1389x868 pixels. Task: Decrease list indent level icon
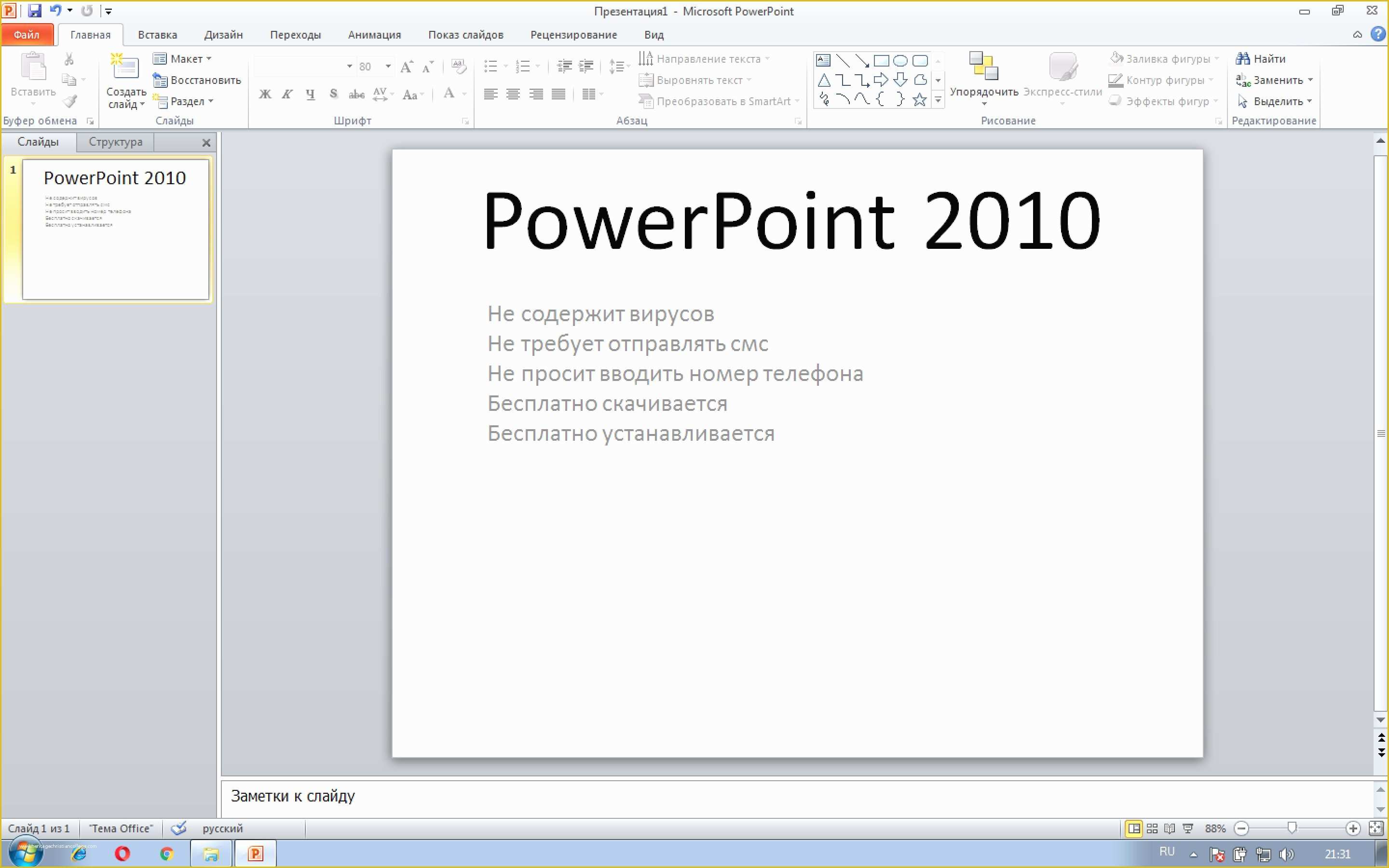[x=564, y=67]
